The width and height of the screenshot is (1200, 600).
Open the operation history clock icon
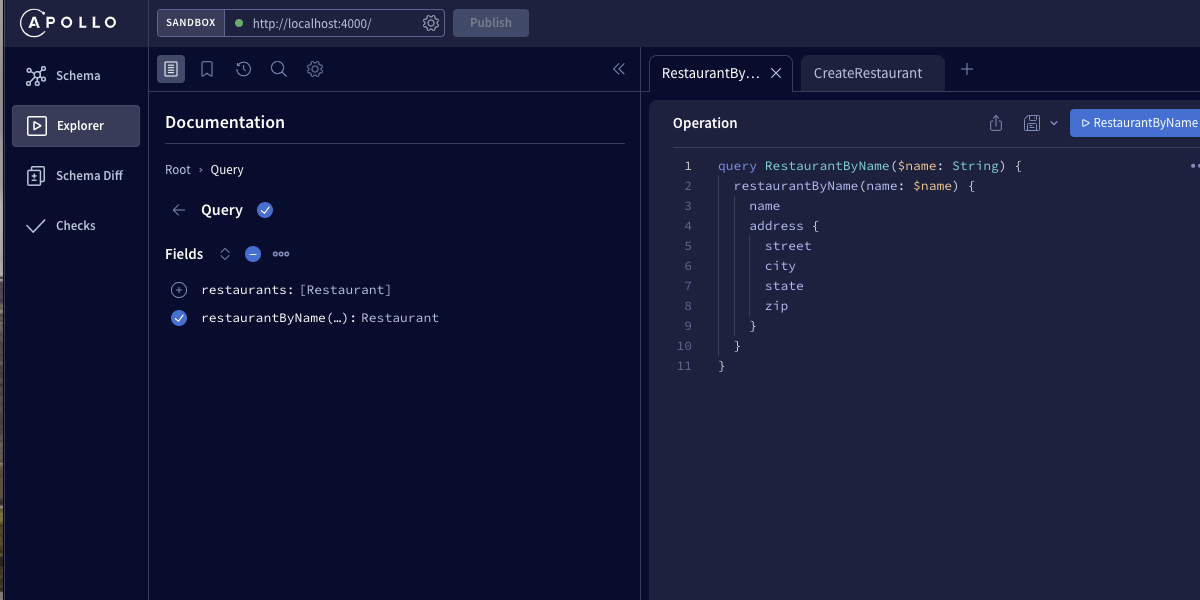[243, 69]
